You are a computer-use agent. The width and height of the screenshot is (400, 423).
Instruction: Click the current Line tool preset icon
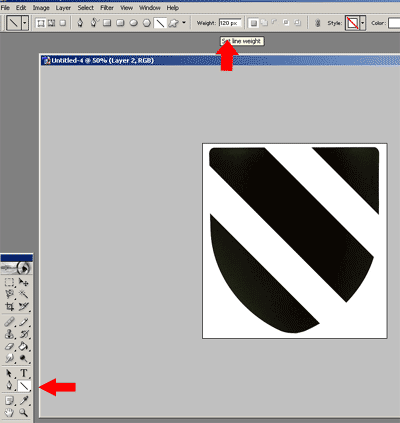tap(14, 23)
